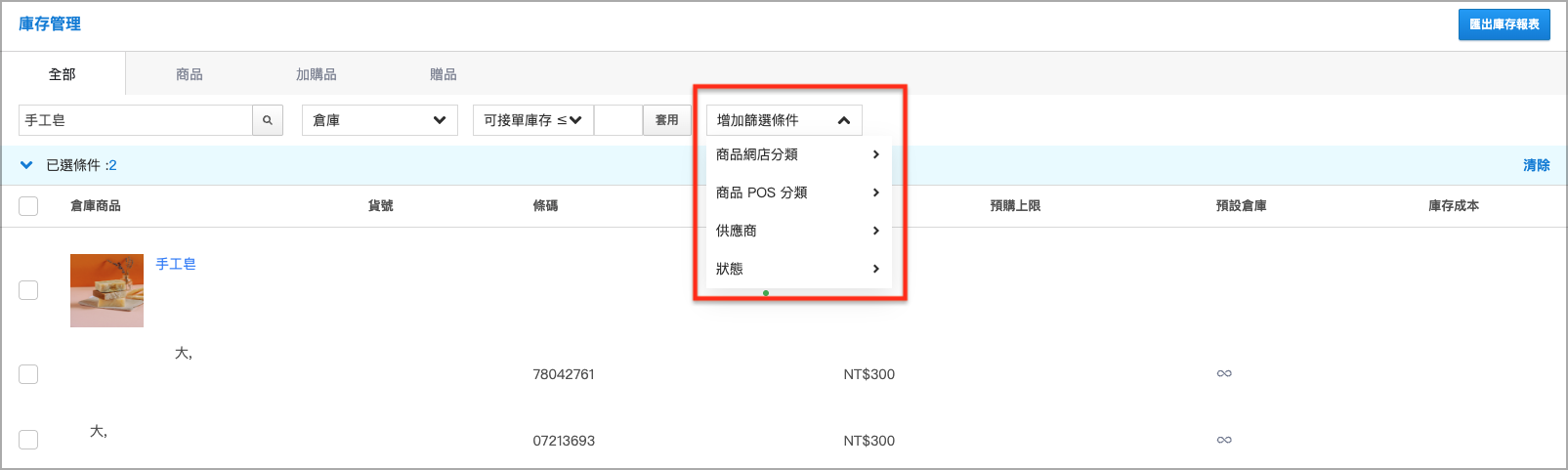This screenshot has height=470, width=1568.
Task: Click NT$300 in the 07213693 row
Action: [x=869, y=441]
